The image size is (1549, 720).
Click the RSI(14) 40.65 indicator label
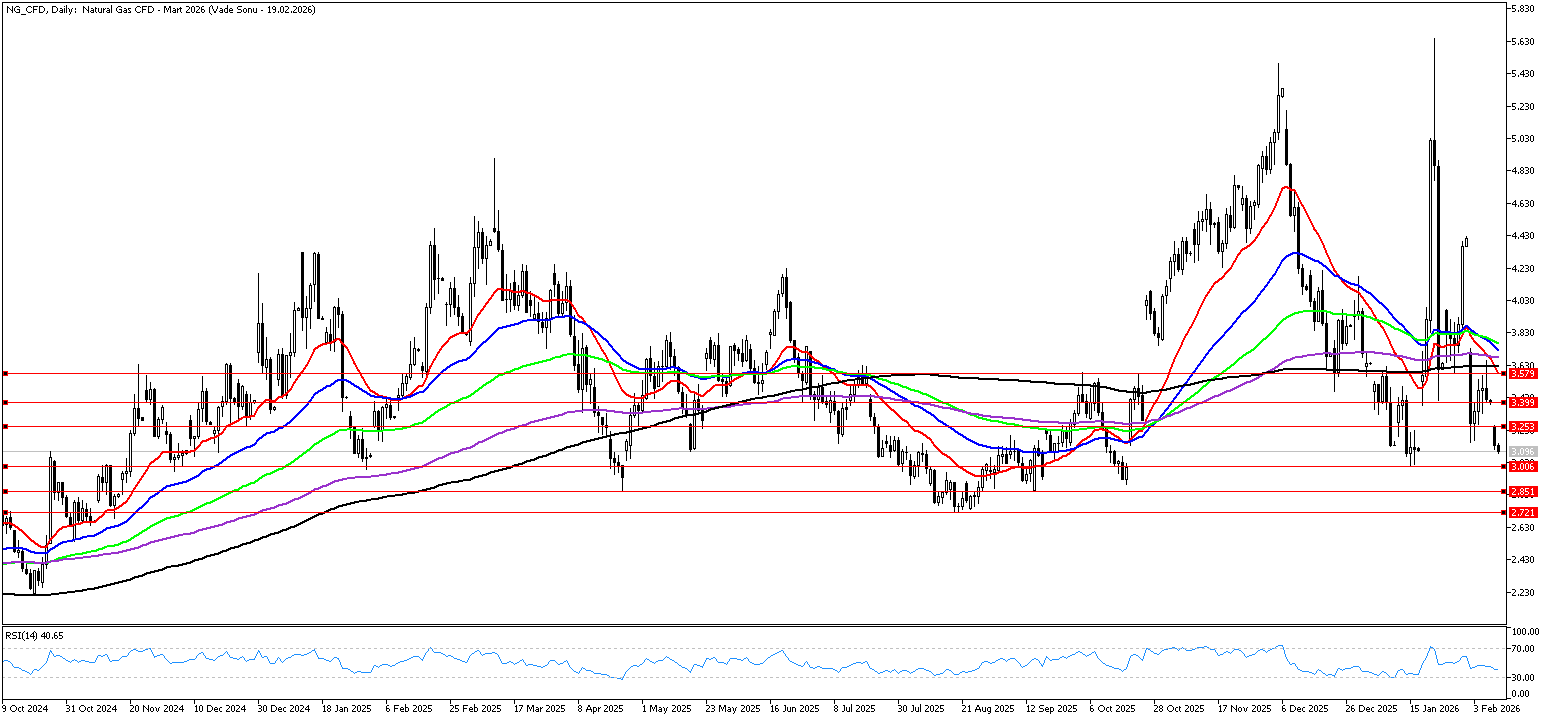click(x=35, y=635)
